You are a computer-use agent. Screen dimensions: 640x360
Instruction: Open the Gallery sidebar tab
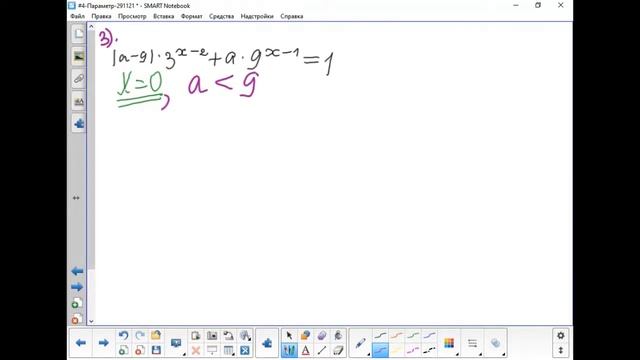coord(78,56)
